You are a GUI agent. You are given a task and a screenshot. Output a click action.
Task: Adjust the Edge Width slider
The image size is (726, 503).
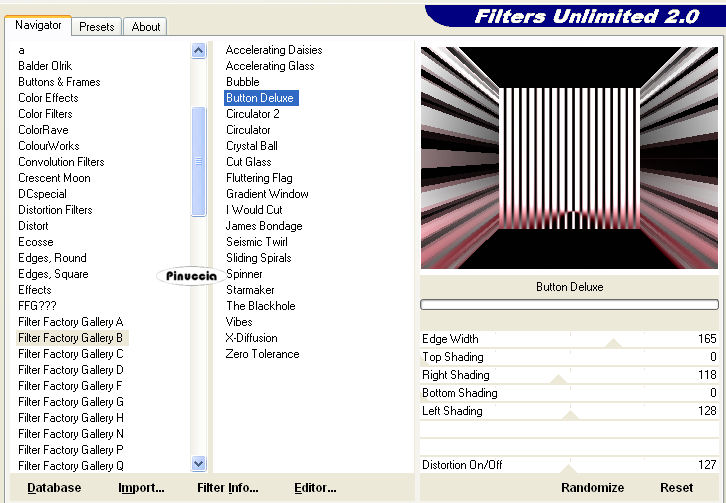point(570,339)
